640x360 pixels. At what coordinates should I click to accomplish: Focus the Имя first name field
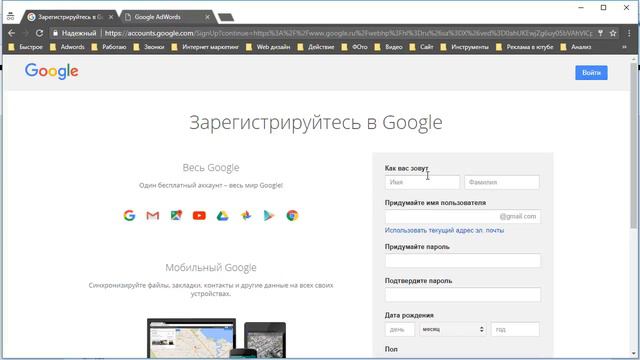[x=422, y=182]
